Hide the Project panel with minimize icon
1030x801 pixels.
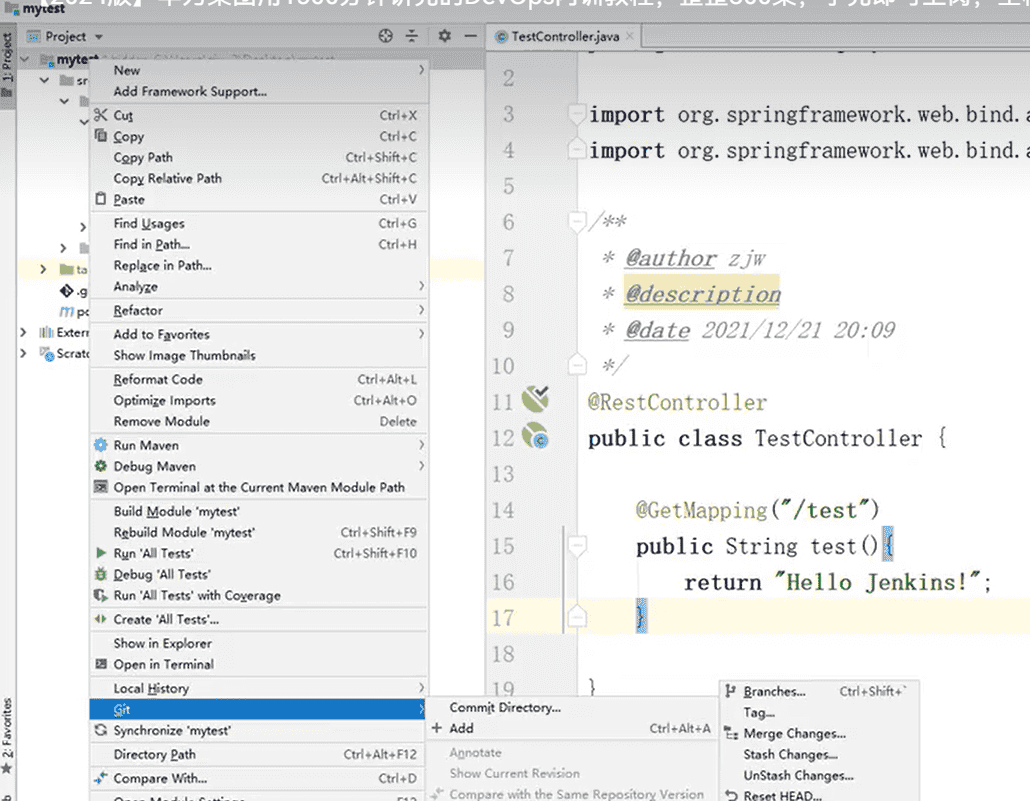pyautogui.click(x=468, y=37)
